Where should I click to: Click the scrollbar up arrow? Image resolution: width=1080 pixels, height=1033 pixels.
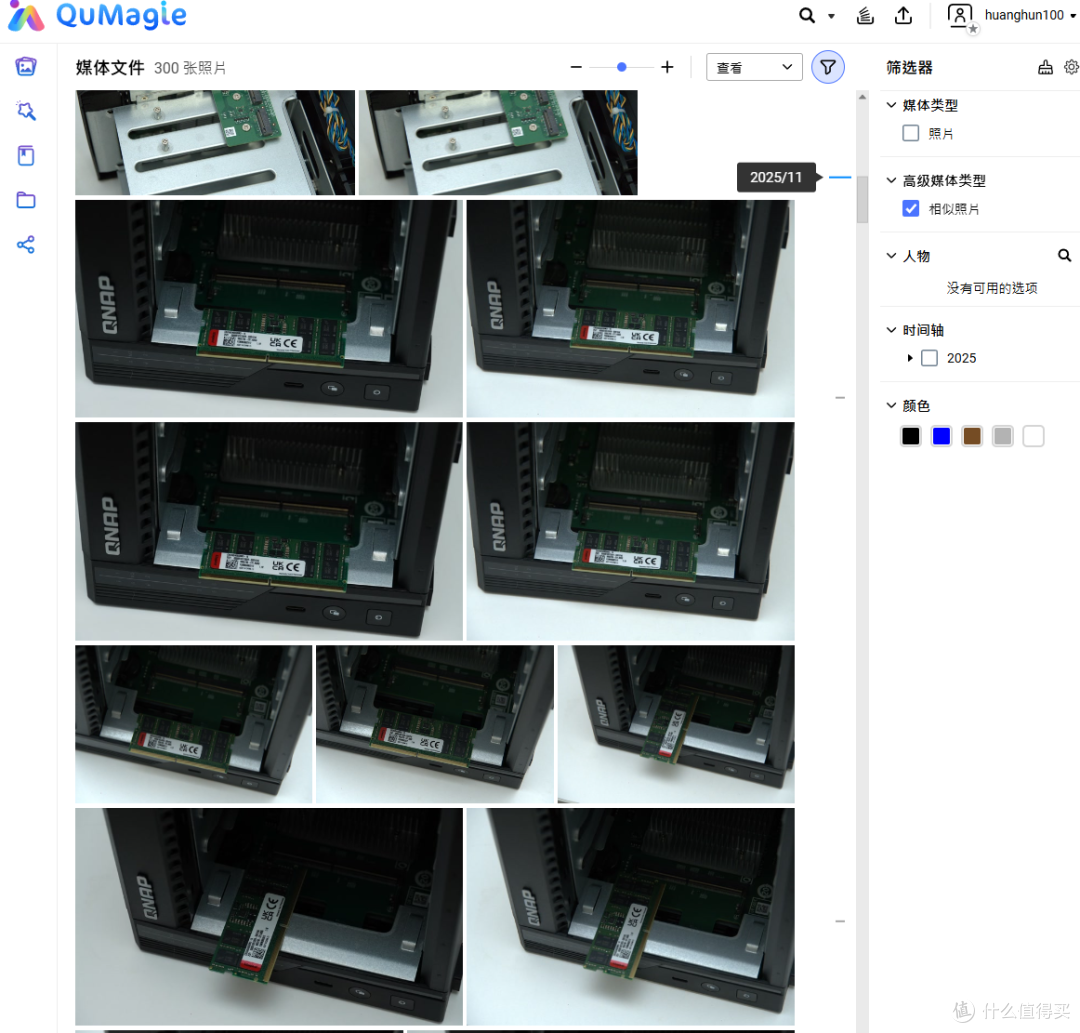tap(862, 97)
